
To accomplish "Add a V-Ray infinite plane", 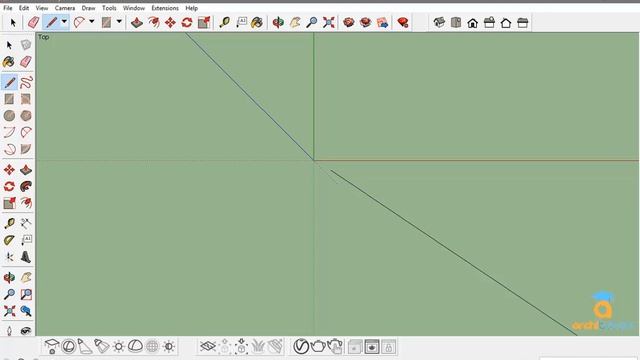I will pyautogui.click(x=208, y=347).
